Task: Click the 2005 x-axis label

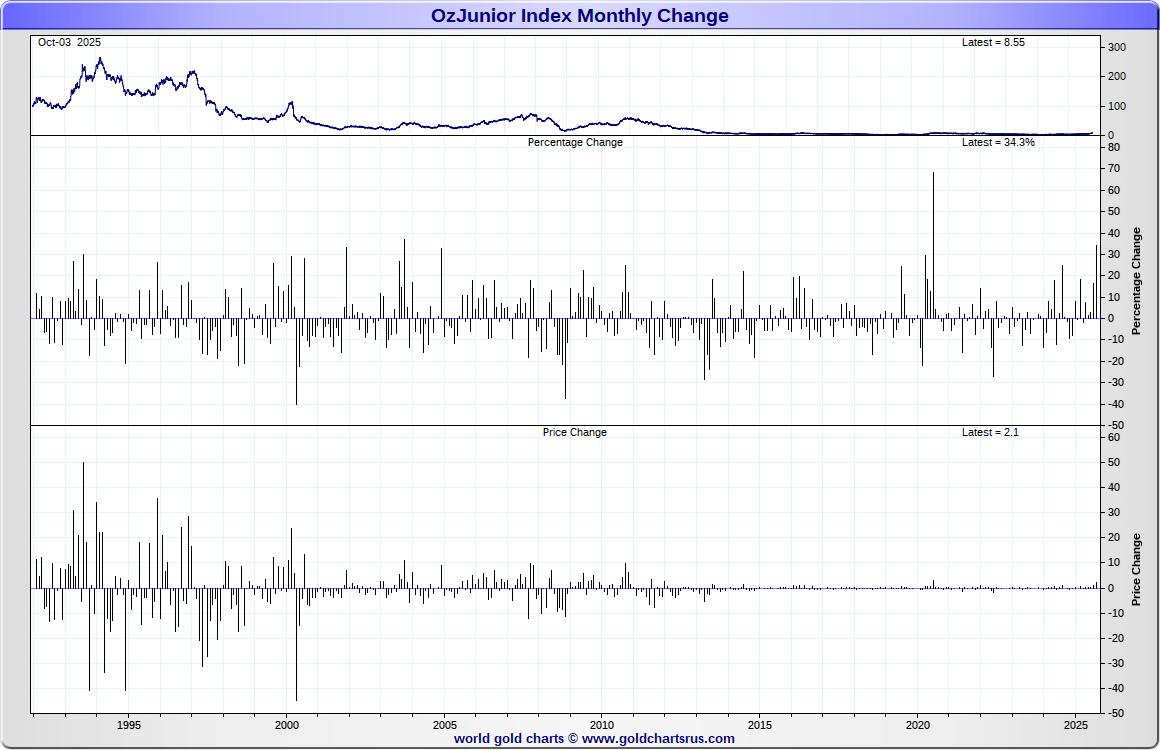Action: (x=445, y=725)
